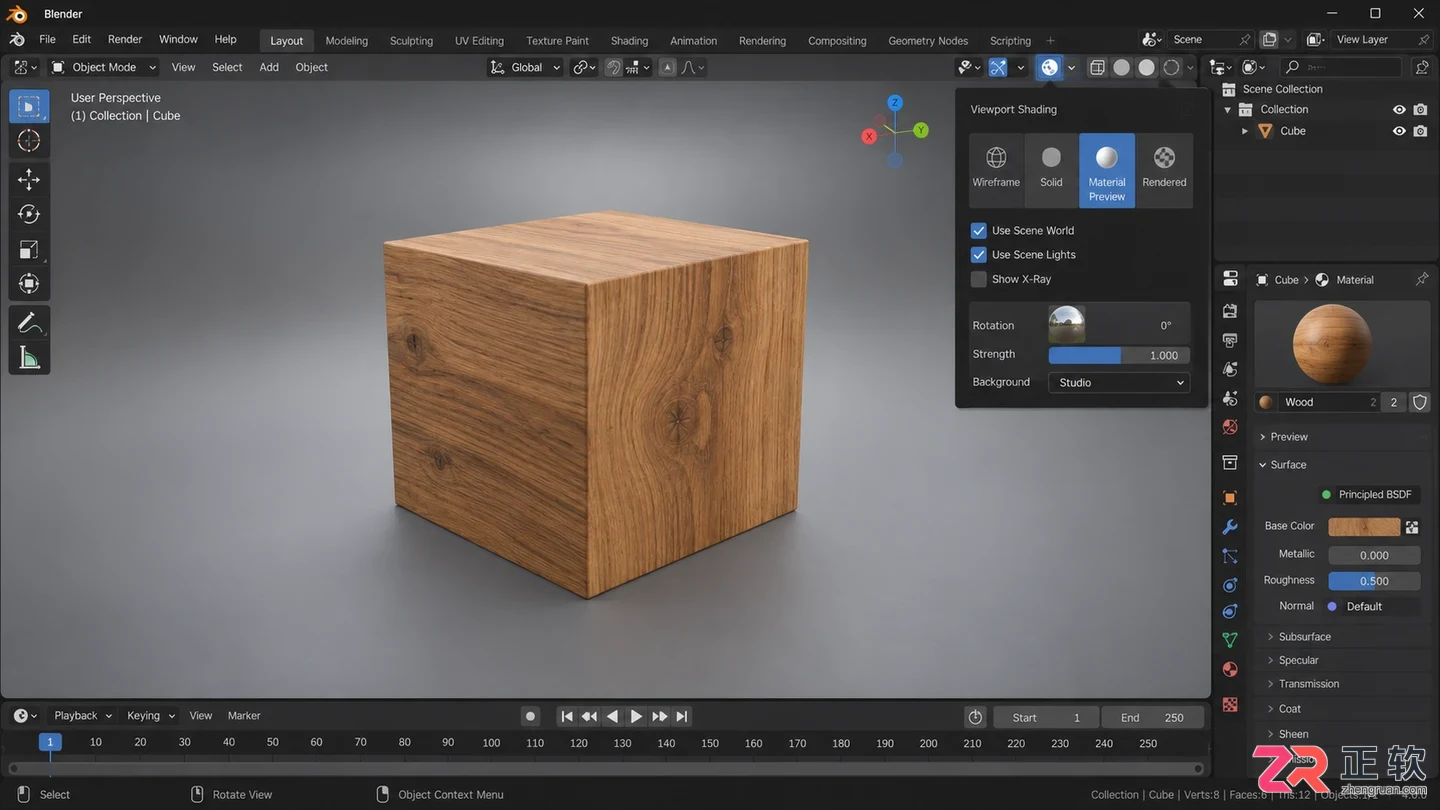Open the Object Mode dropdown

point(104,67)
